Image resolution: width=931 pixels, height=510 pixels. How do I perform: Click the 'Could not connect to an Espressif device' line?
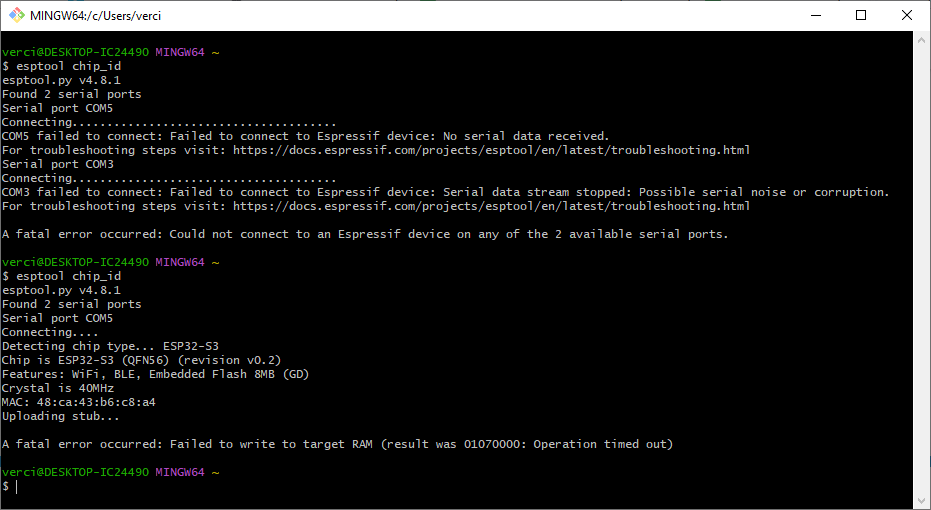[x=365, y=234]
